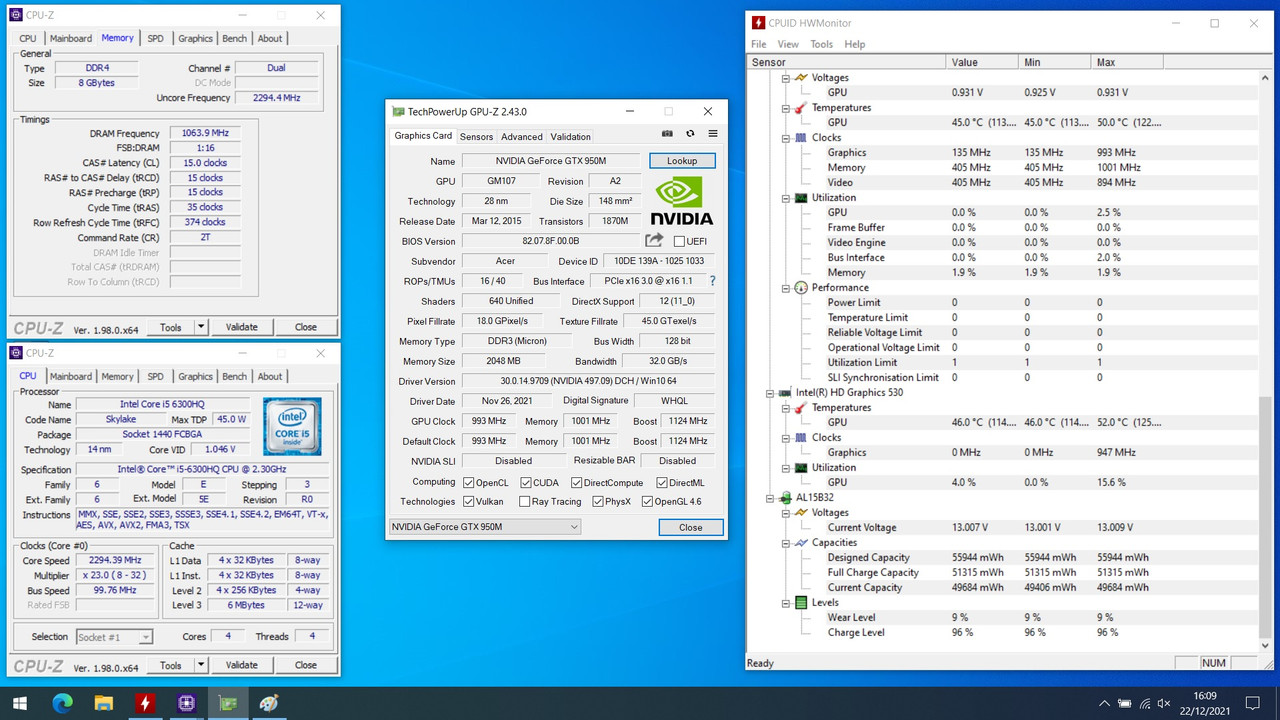The width and height of the screenshot is (1280, 720).
Task: Click Validate in CPU-Z Memory window
Action: [241, 326]
